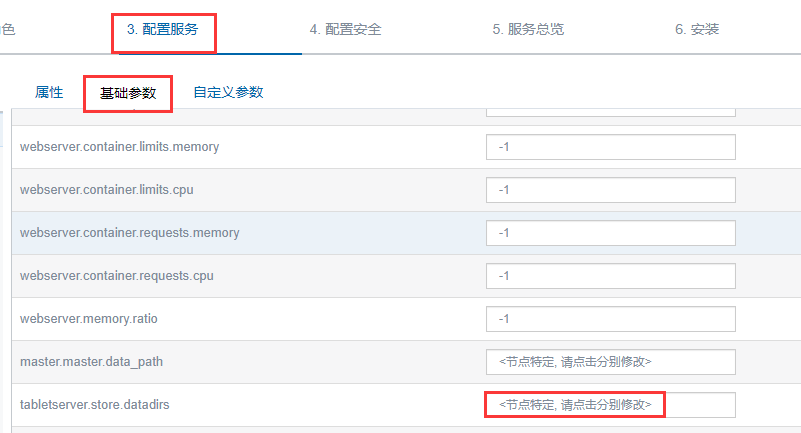The width and height of the screenshot is (801, 433).
Task: Go to step 4. 配置安全
Action: pyautogui.click(x=345, y=29)
